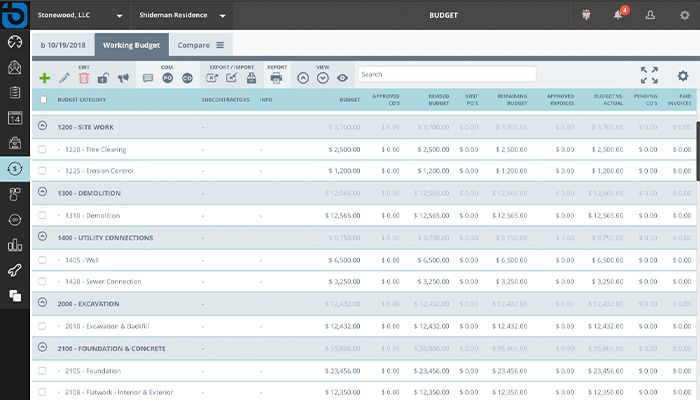Viewport: 700px width, 400px height.
Task: Click the green plus add item icon
Action: [x=44, y=78]
